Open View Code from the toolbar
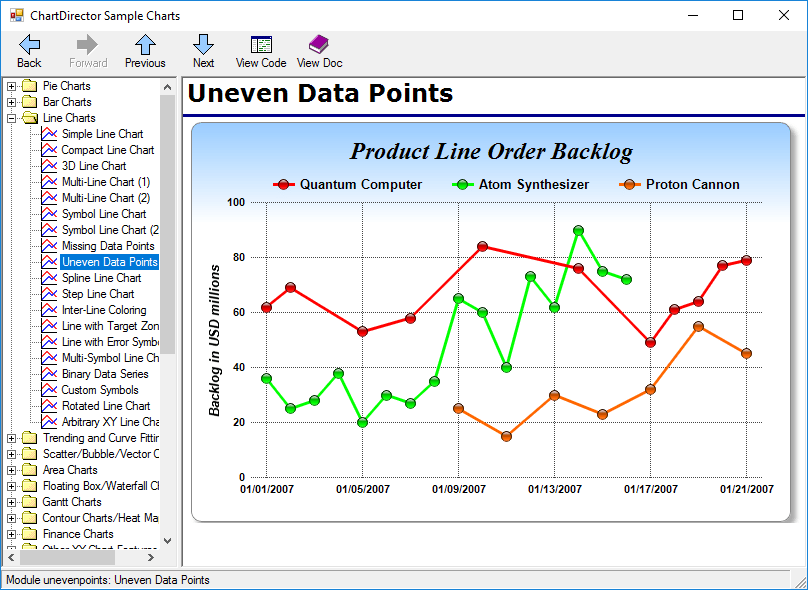The image size is (808, 590). tap(261, 45)
